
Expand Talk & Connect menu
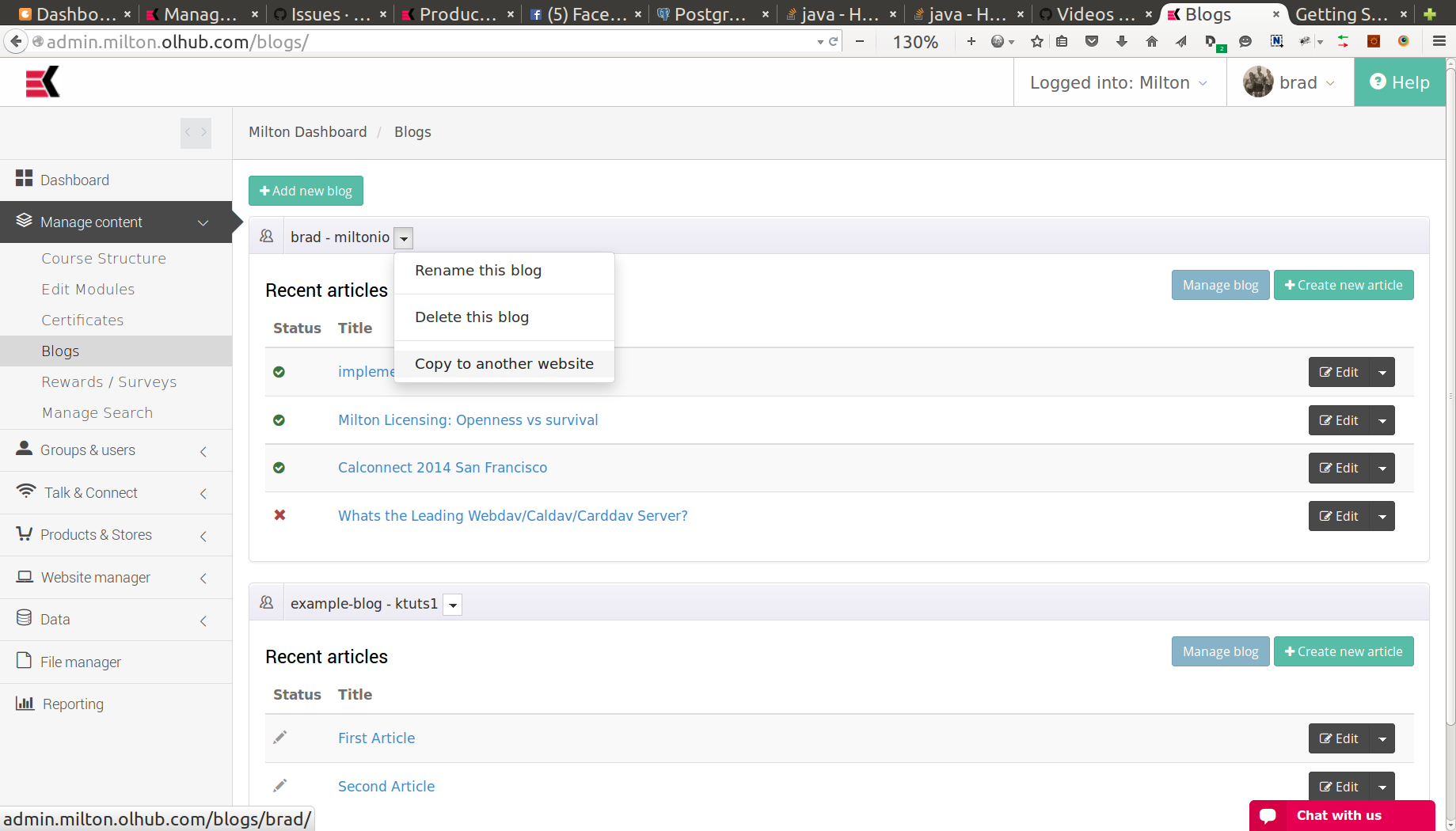(116, 493)
